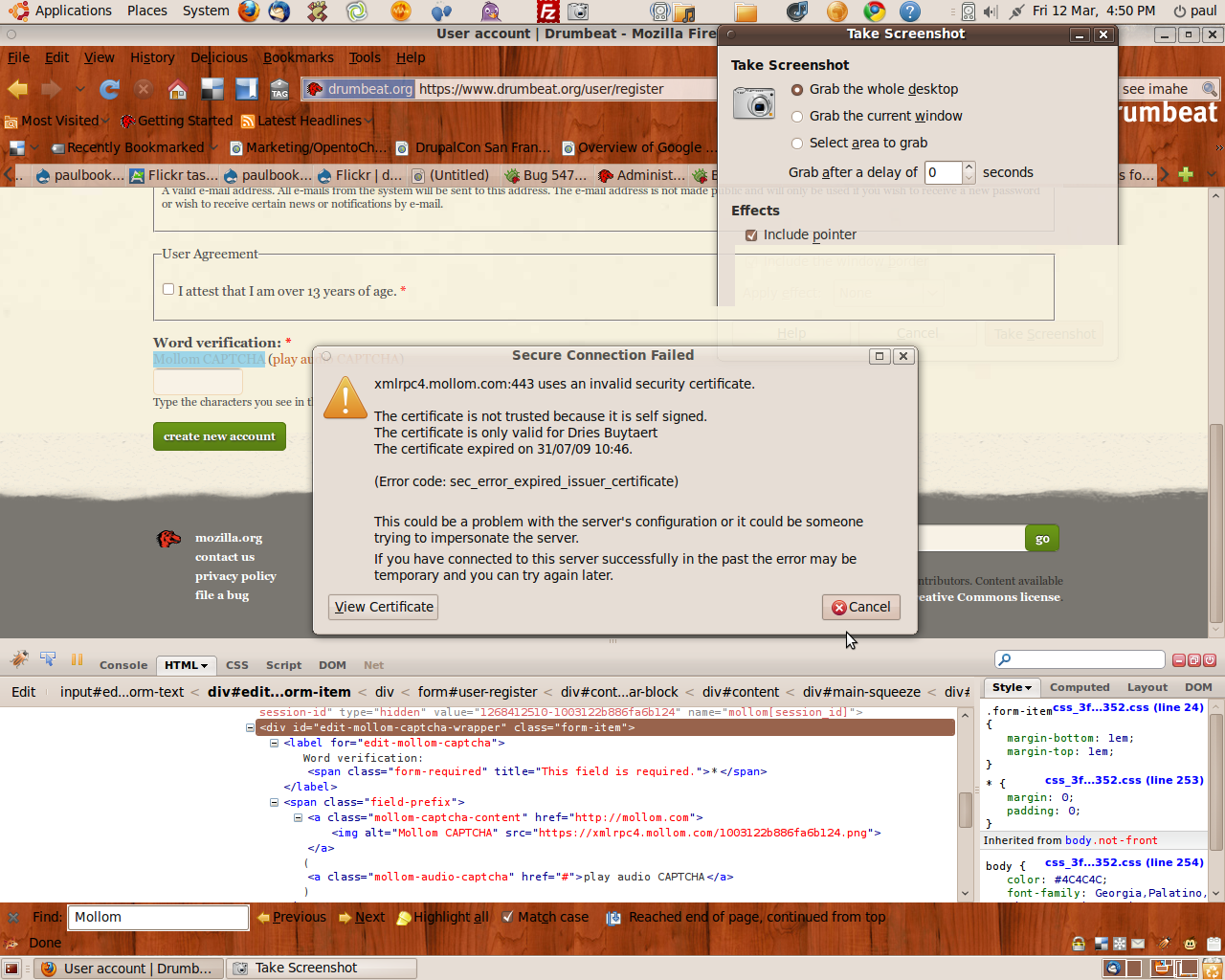
Task: Expand the Latest Headlines feed dropdown
Action: pos(307,121)
